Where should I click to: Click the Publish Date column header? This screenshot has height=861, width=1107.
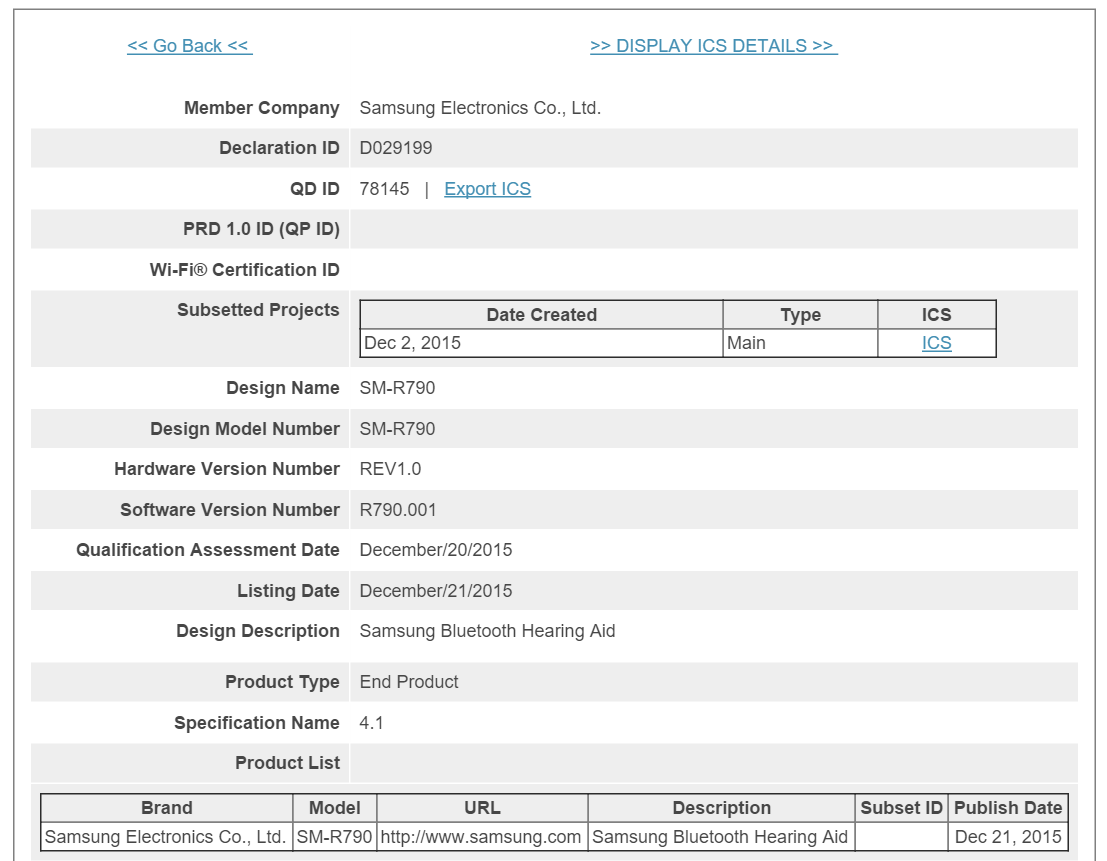[1008, 808]
